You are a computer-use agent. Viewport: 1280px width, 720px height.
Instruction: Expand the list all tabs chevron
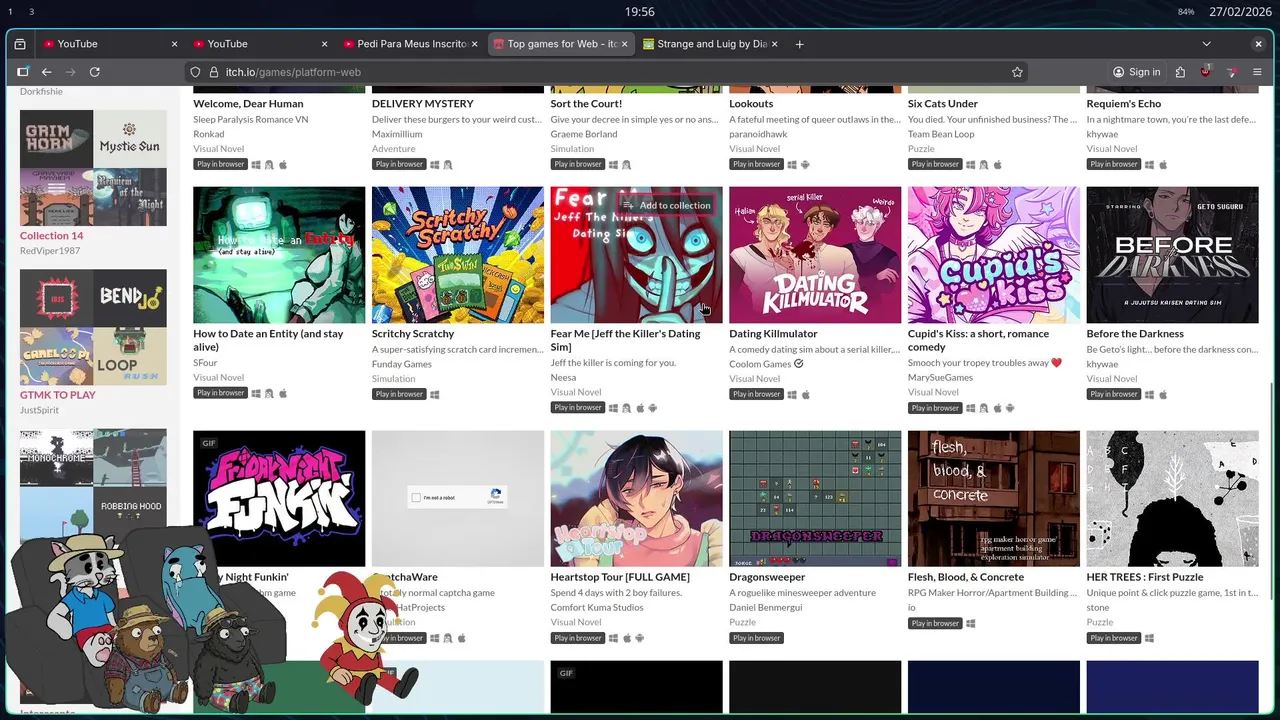[1206, 44]
